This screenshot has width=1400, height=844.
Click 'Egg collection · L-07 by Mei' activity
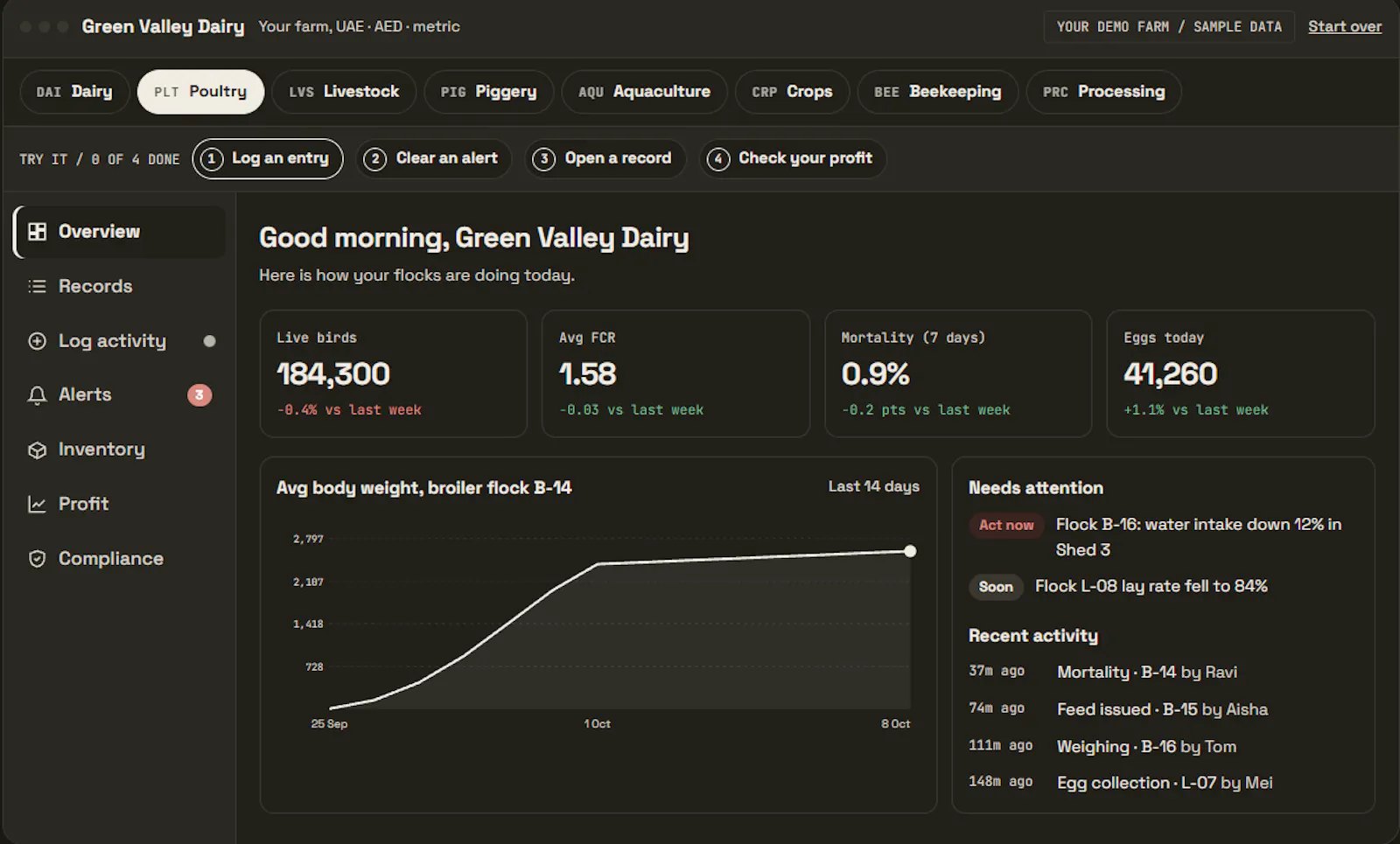click(1165, 783)
